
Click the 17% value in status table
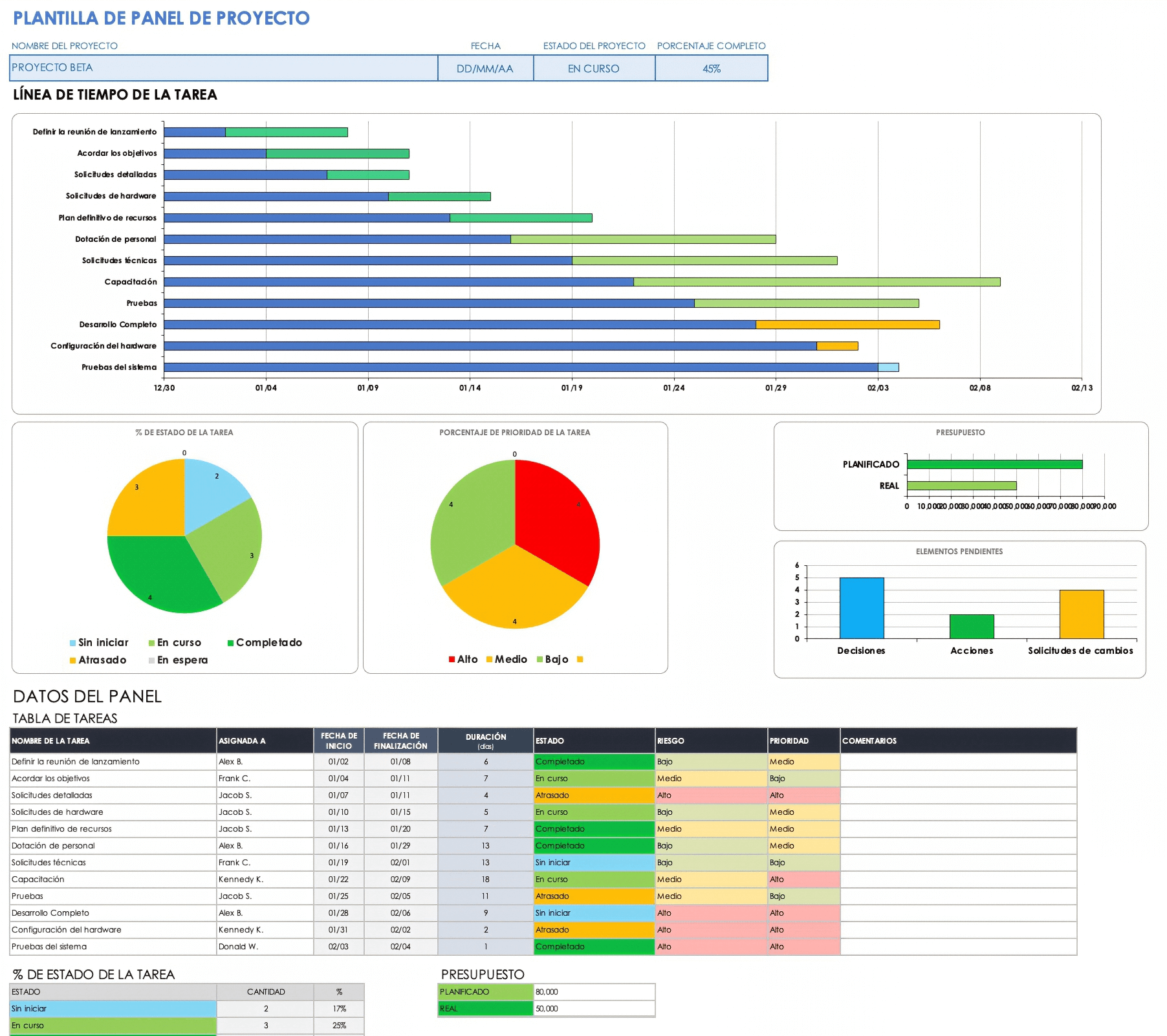tap(339, 1009)
